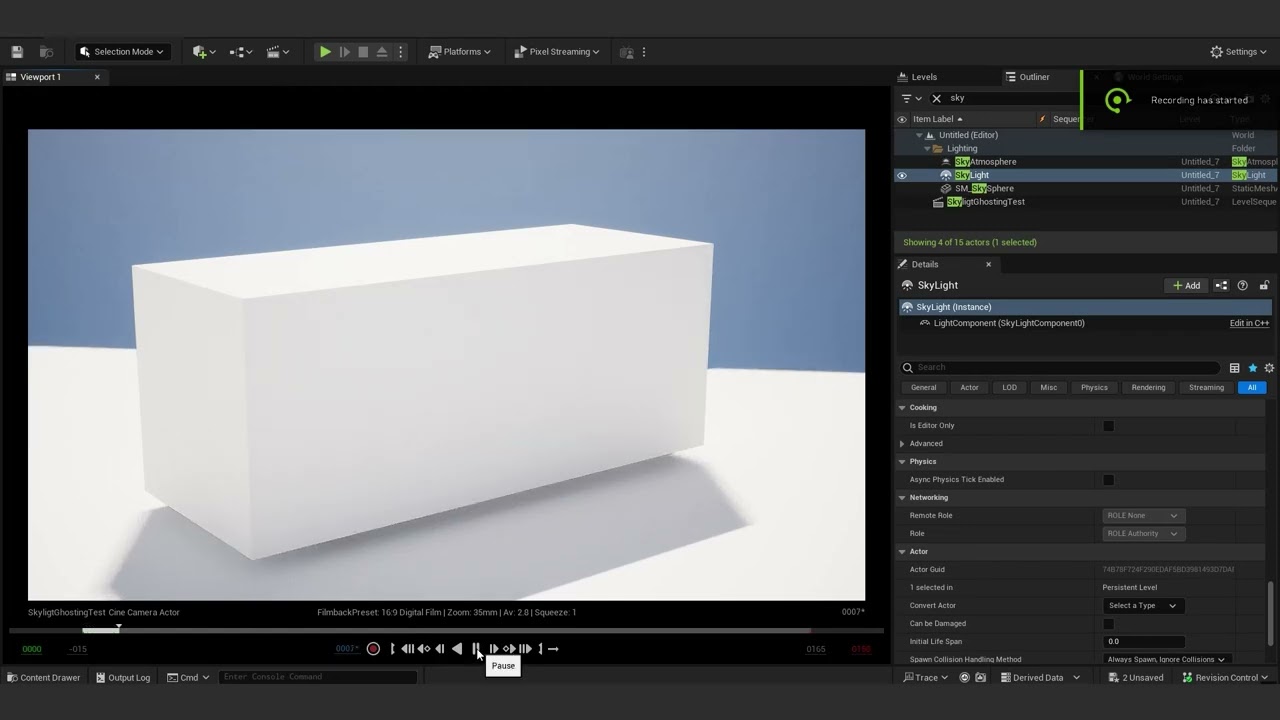Collapse the Cooking section
The width and height of the screenshot is (1280, 720).
[902, 408]
